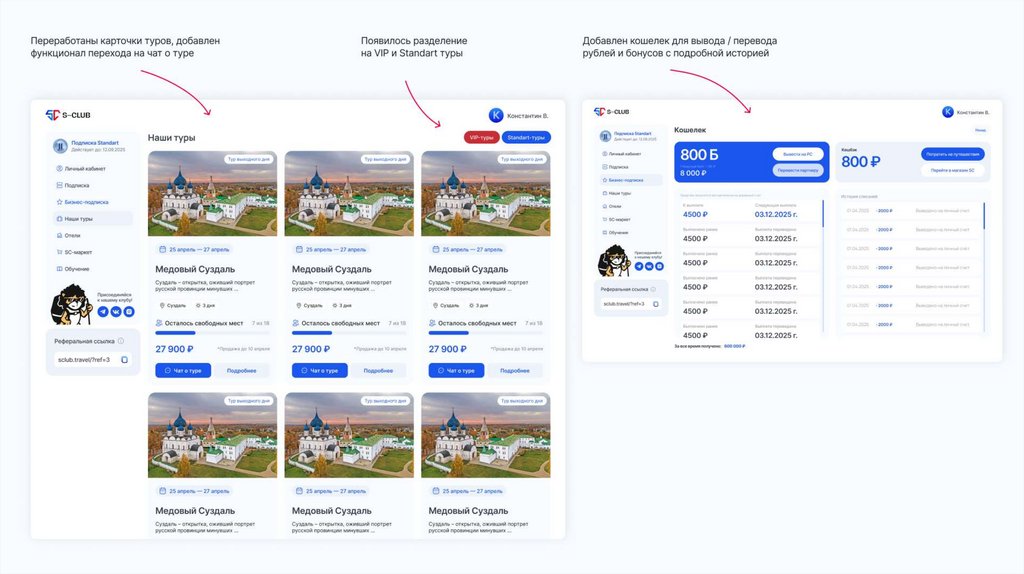
Task: Open Чат о туре on the last top-row card
Action: coord(456,370)
